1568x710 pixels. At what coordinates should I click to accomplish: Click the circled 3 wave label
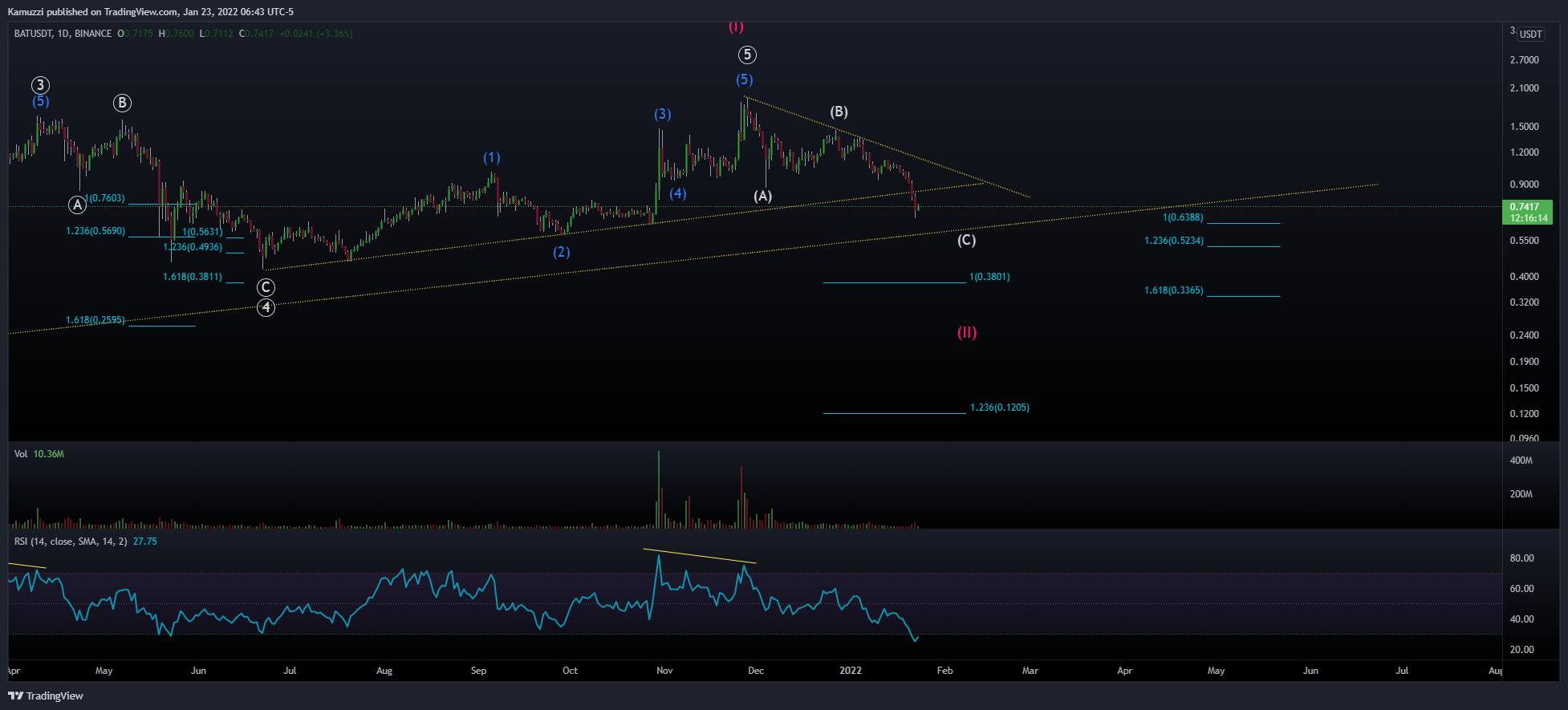41,85
